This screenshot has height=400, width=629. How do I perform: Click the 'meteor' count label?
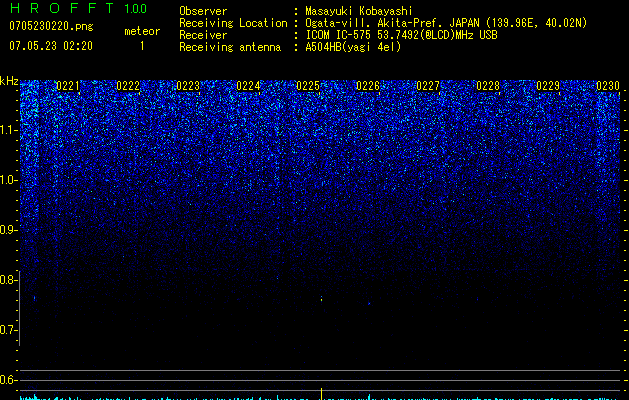click(x=142, y=31)
